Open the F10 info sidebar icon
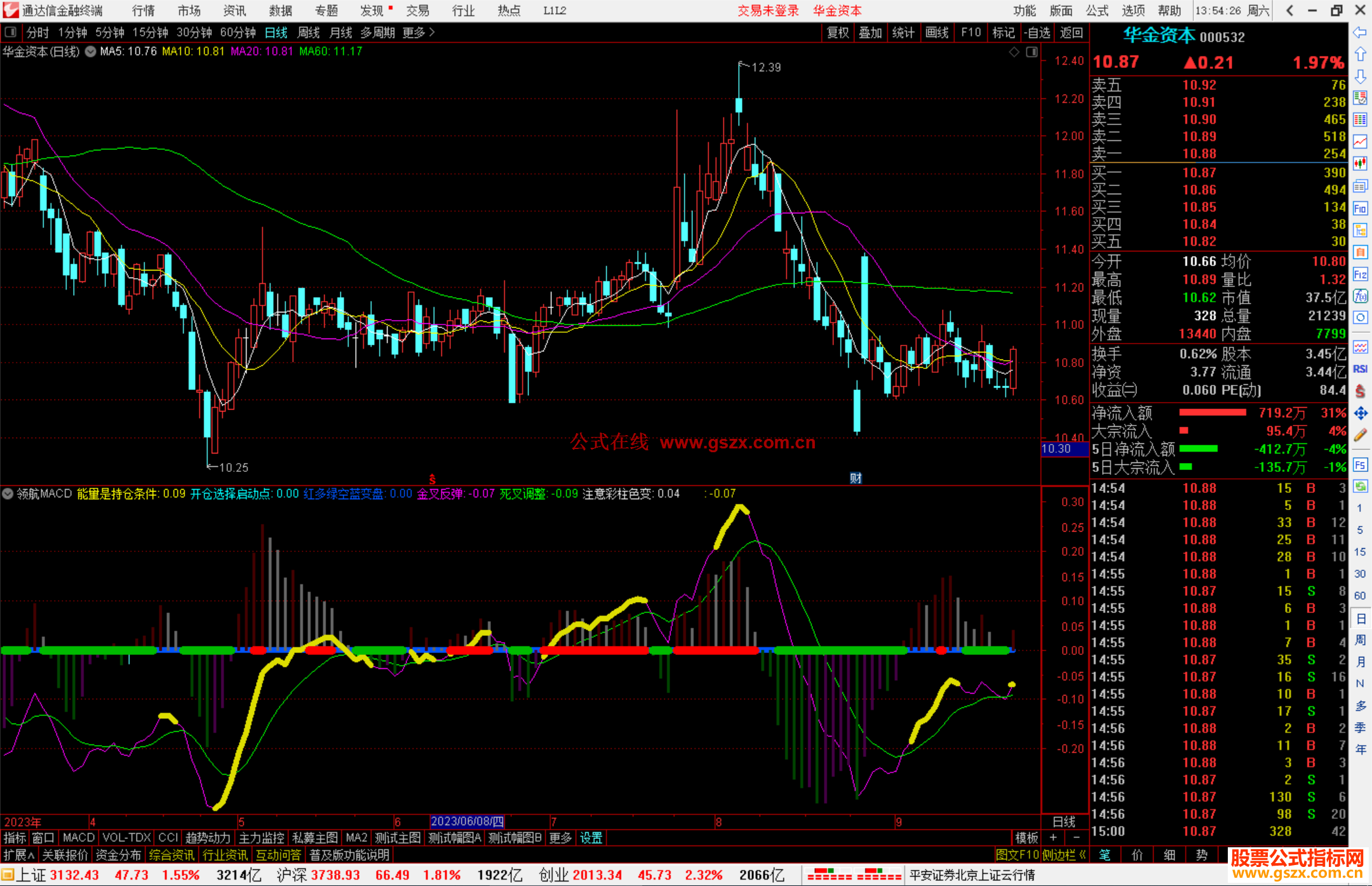This screenshot has width=1372, height=886. (x=1360, y=209)
